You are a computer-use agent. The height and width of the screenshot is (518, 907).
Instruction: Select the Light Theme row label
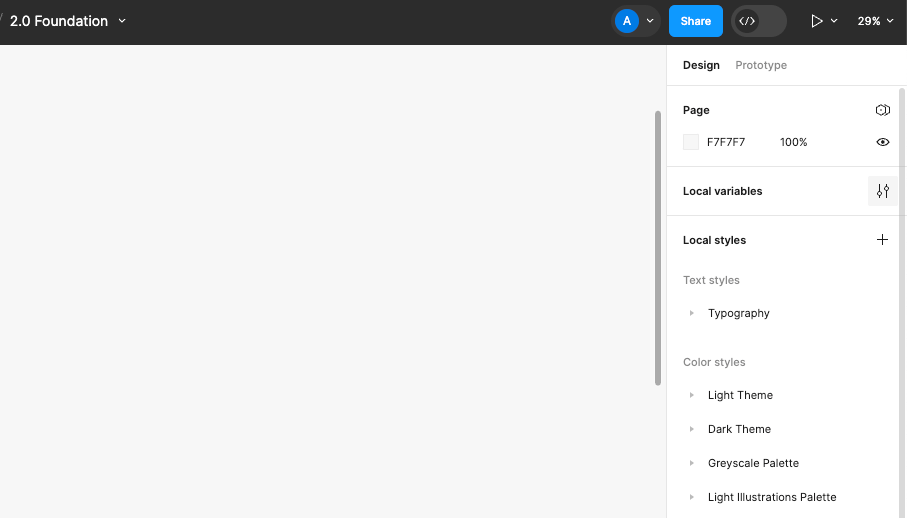(x=740, y=395)
